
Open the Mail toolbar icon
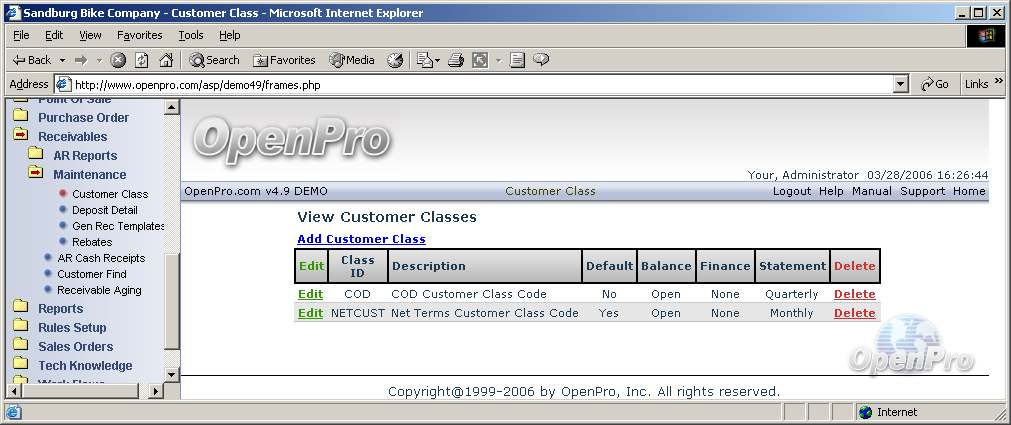(423, 60)
